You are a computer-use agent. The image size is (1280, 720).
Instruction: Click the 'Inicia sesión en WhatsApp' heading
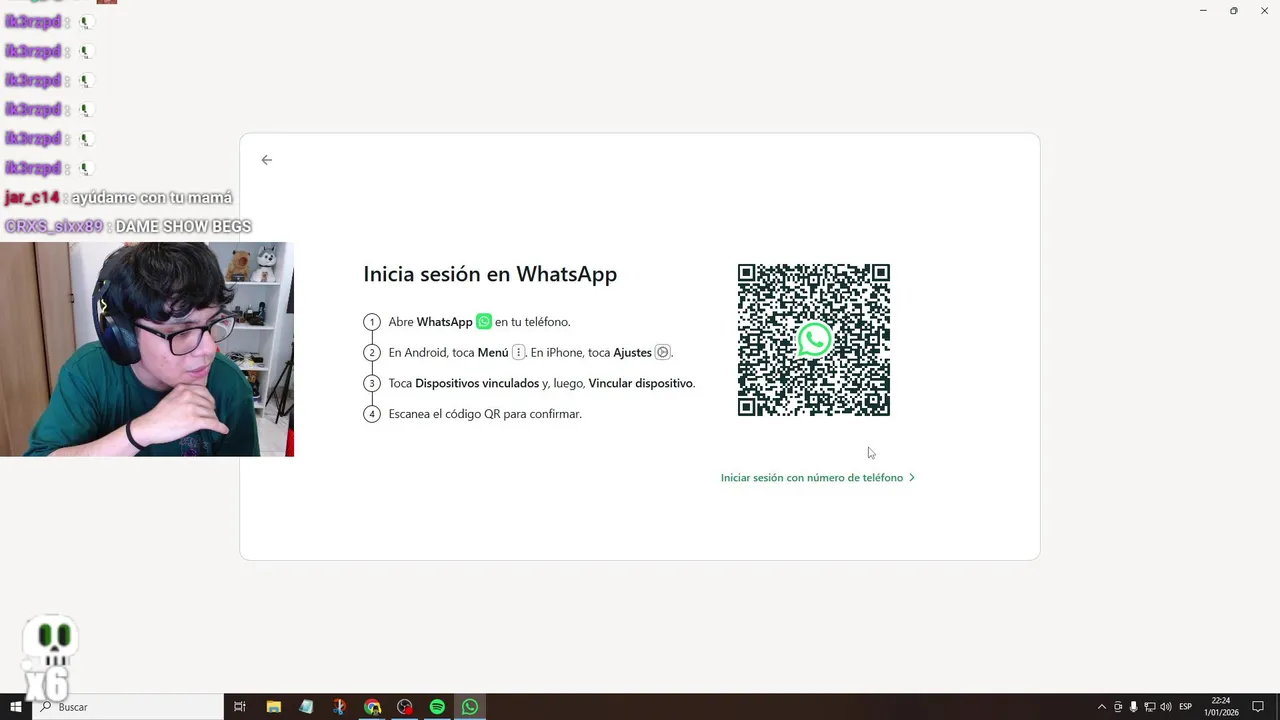click(x=490, y=274)
